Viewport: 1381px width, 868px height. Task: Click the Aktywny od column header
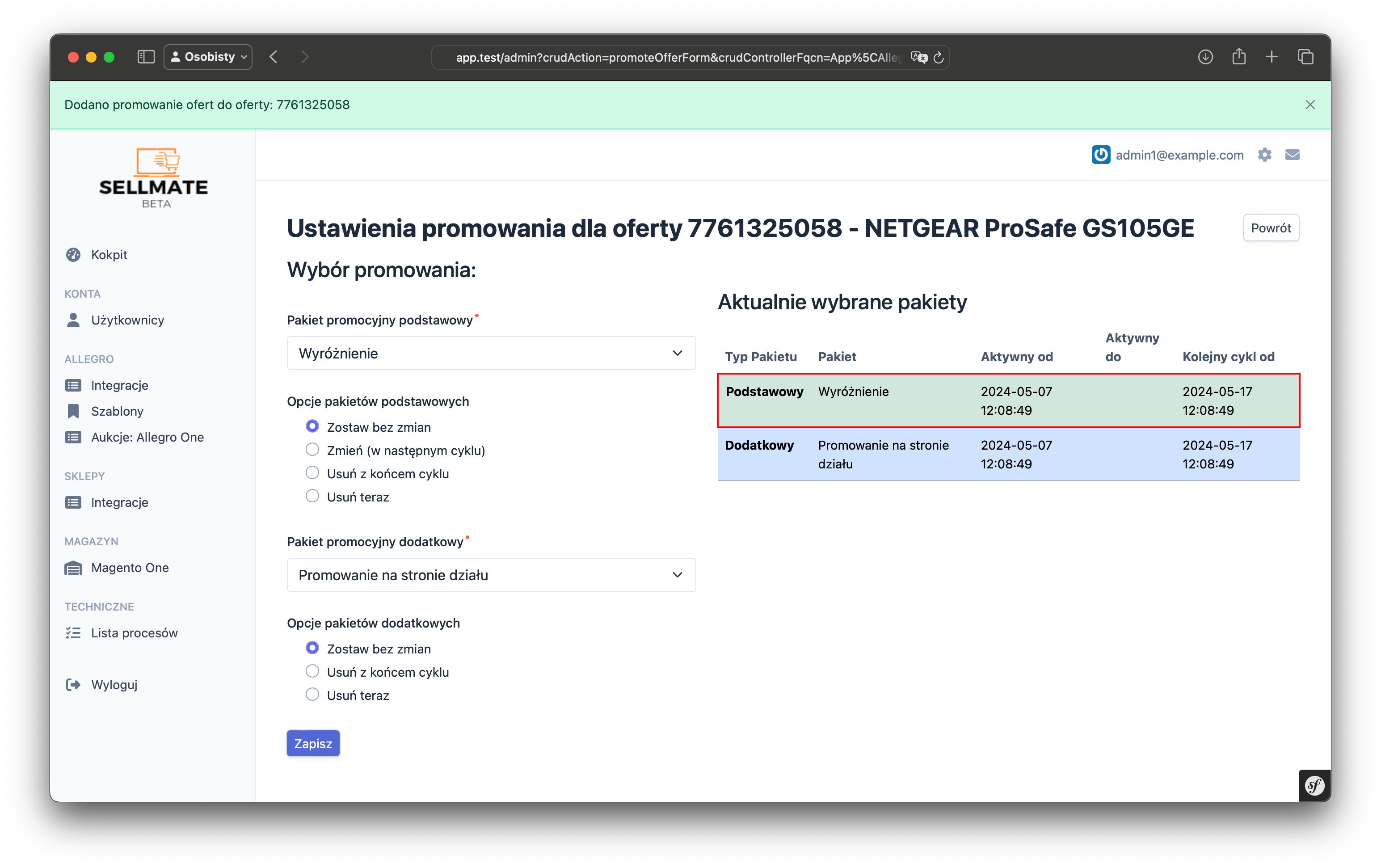(x=1016, y=357)
